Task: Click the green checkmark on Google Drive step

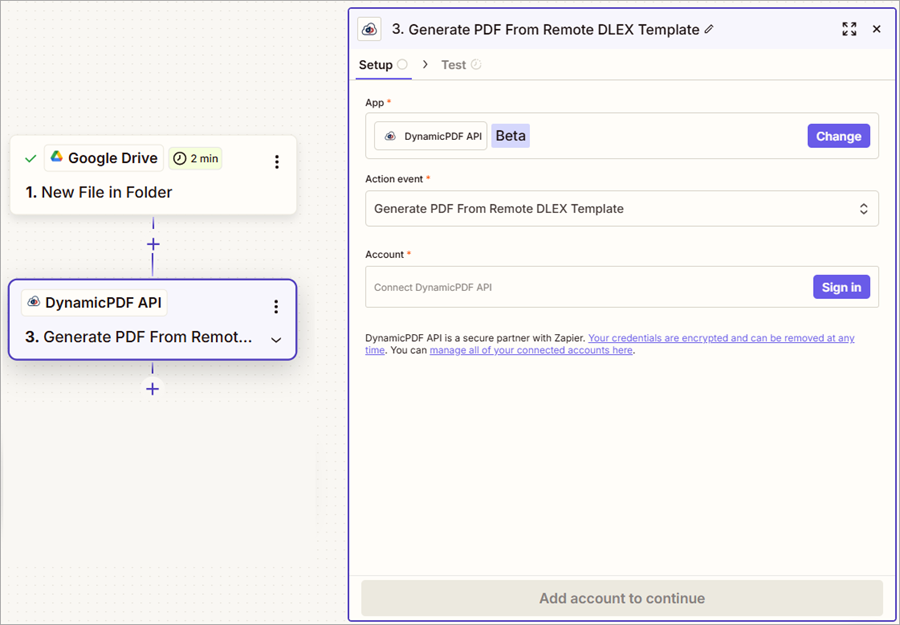Action: [31, 158]
